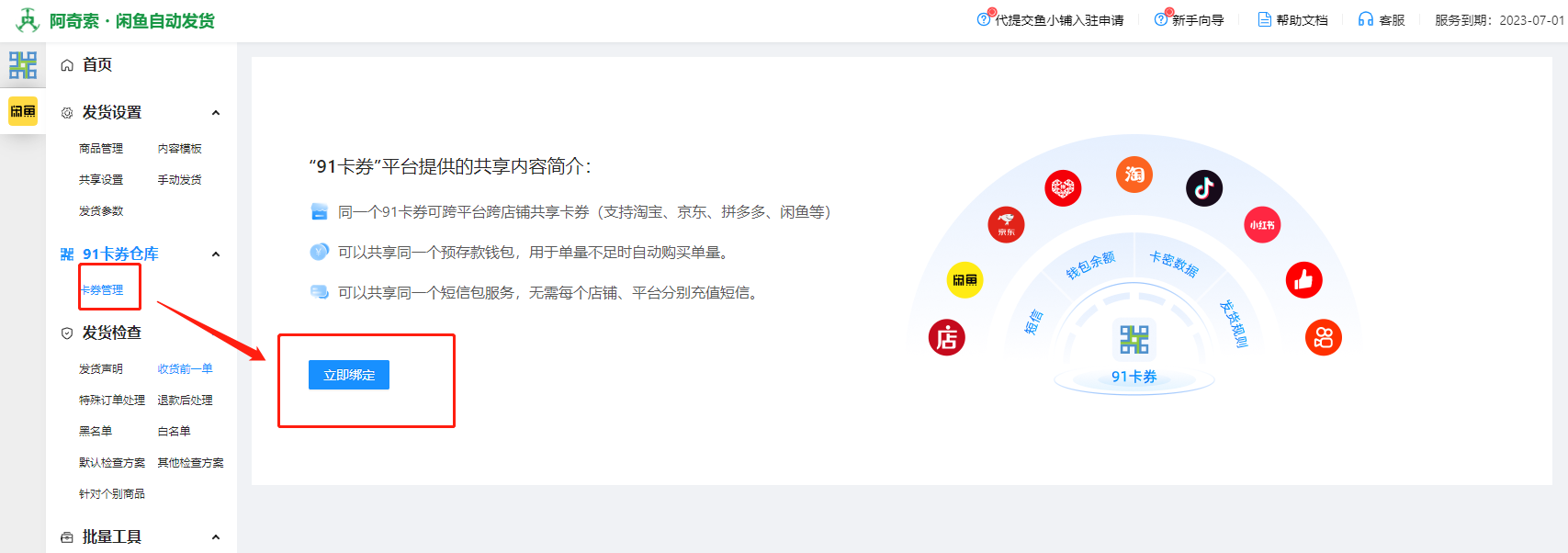This screenshot has height=553, width=1568.
Task: Open 共享设置 in the sidebar
Action: click(101, 180)
